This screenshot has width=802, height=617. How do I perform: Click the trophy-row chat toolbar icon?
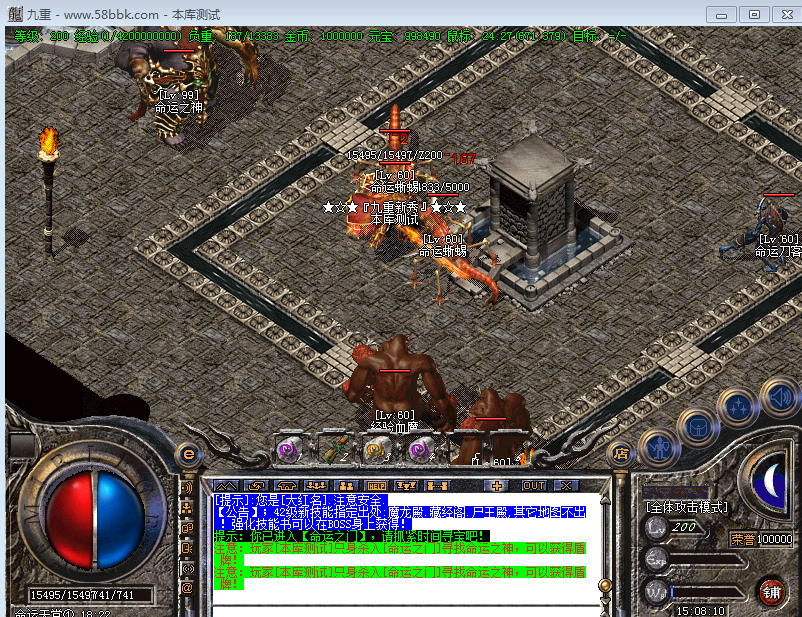[x=407, y=486]
